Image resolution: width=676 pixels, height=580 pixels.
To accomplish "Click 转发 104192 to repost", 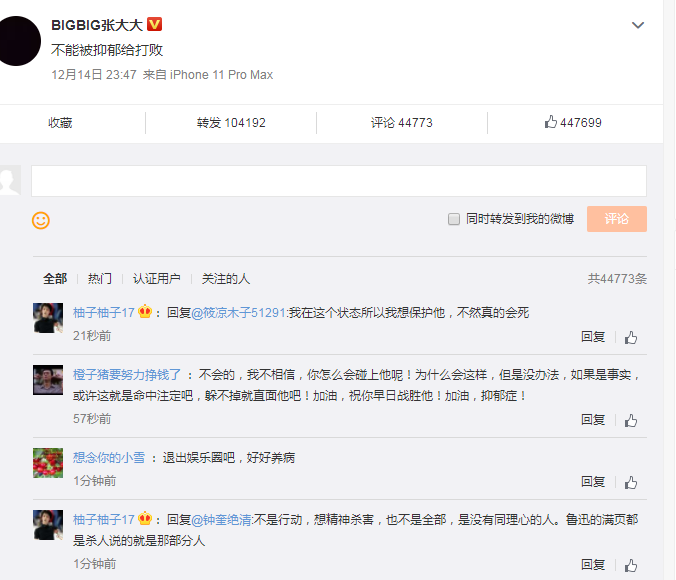I will pyautogui.click(x=231, y=123).
